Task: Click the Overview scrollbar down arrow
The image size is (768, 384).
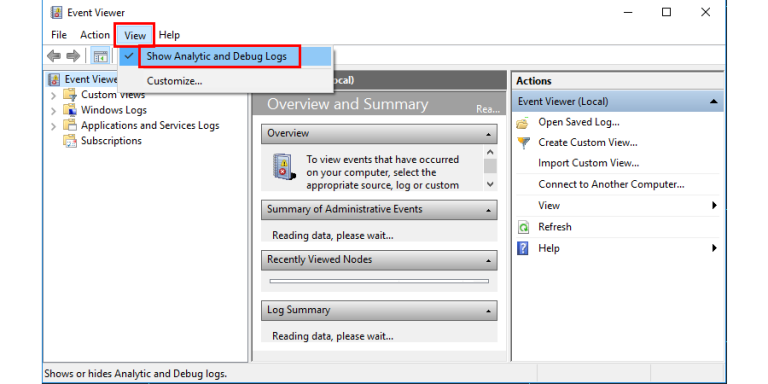Action: [490, 185]
